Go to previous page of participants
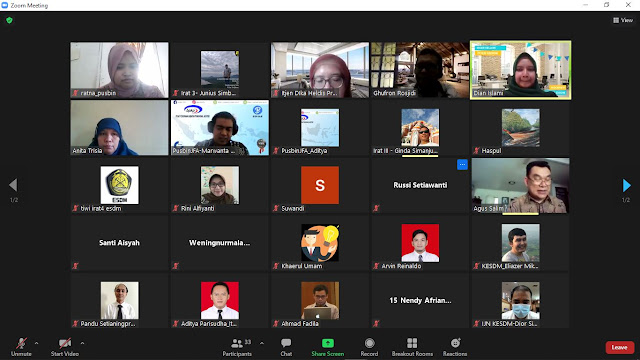This screenshot has width=640, height=360. (x=13, y=185)
